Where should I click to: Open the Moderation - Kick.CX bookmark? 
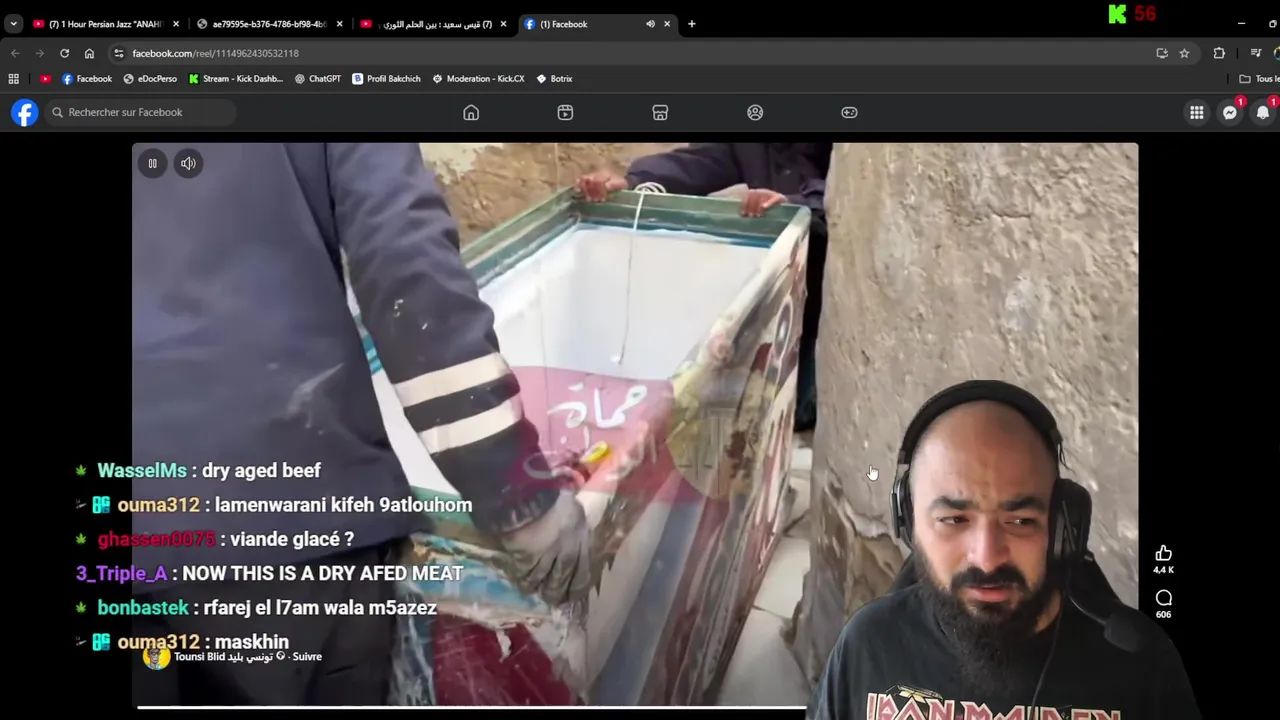[x=478, y=78]
